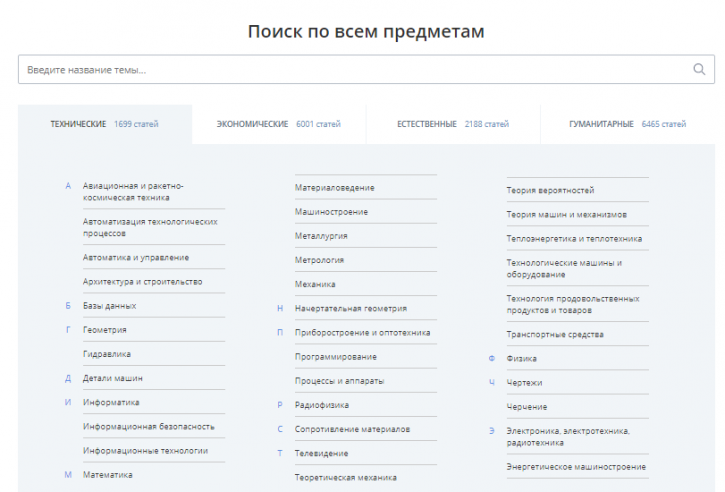Open the Геометрия subject
Viewport: 725px width, 492px height.
point(104,330)
